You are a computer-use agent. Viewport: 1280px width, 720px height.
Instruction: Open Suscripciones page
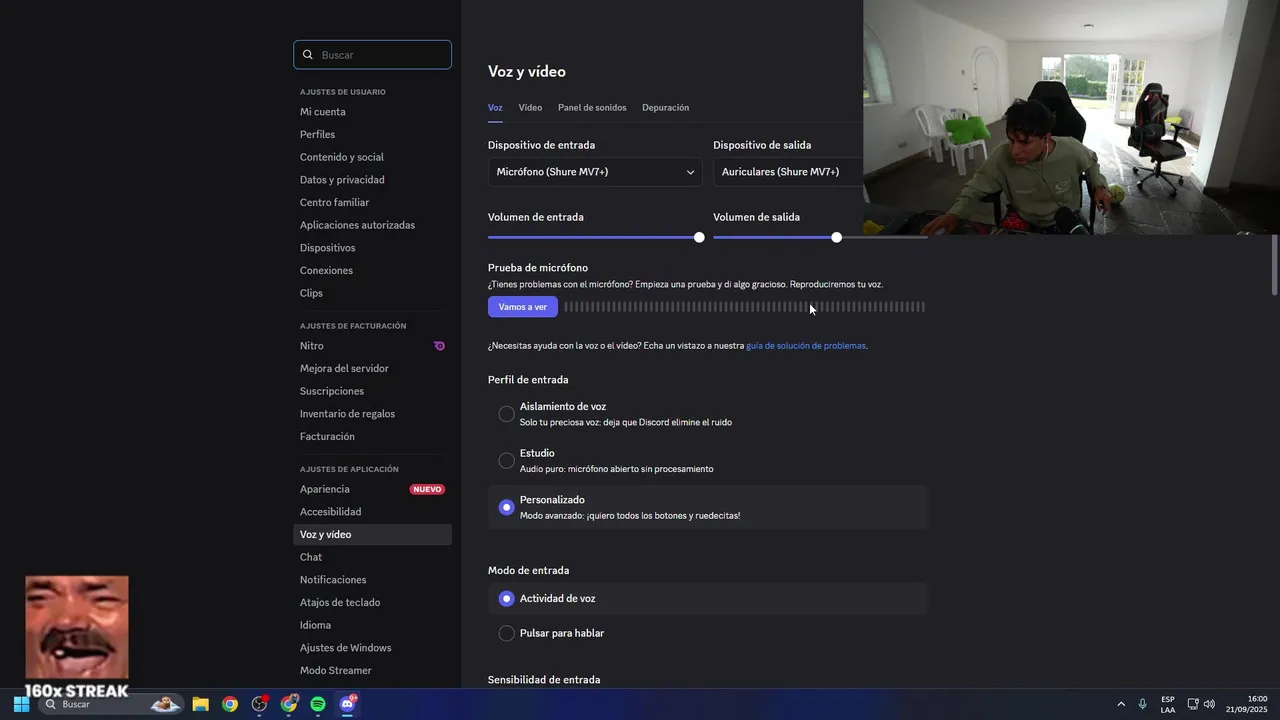pyautogui.click(x=372, y=391)
